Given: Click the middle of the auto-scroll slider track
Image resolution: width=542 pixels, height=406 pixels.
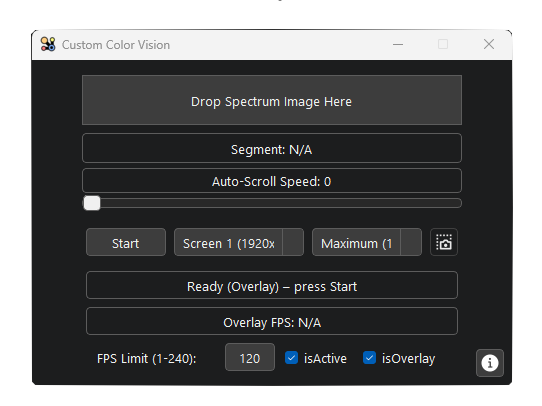Looking at the screenshot, I should pyautogui.click(x=272, y=203).
